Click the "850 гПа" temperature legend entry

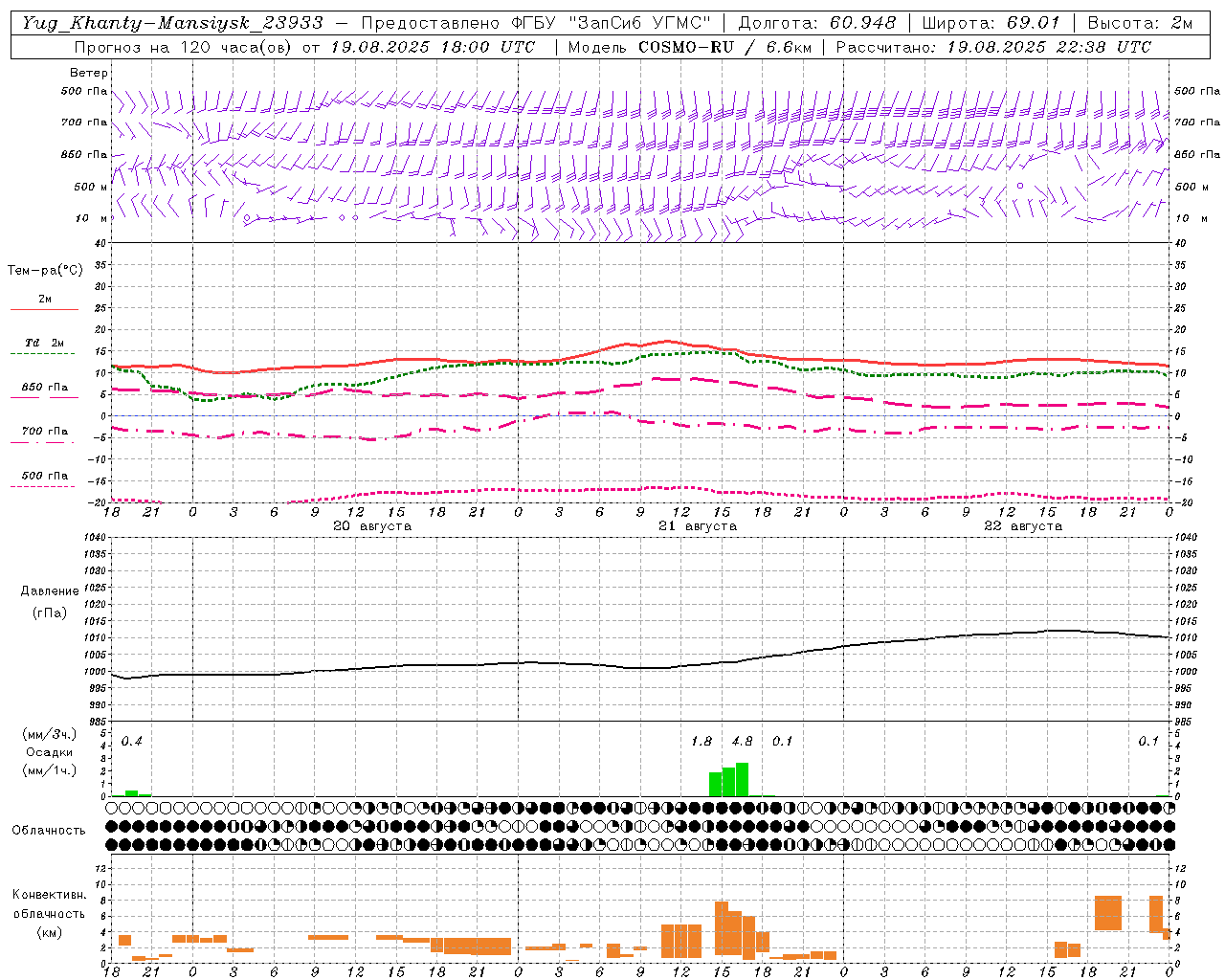pos(44,388)
